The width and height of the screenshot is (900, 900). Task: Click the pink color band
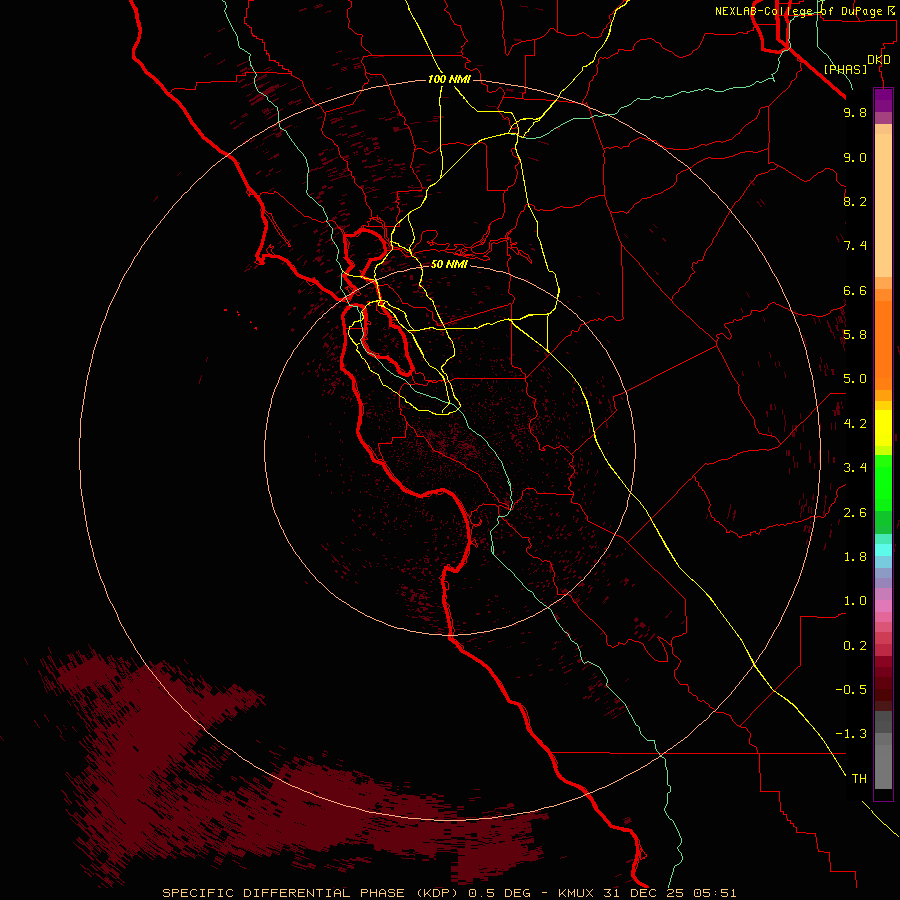point(883,606)
